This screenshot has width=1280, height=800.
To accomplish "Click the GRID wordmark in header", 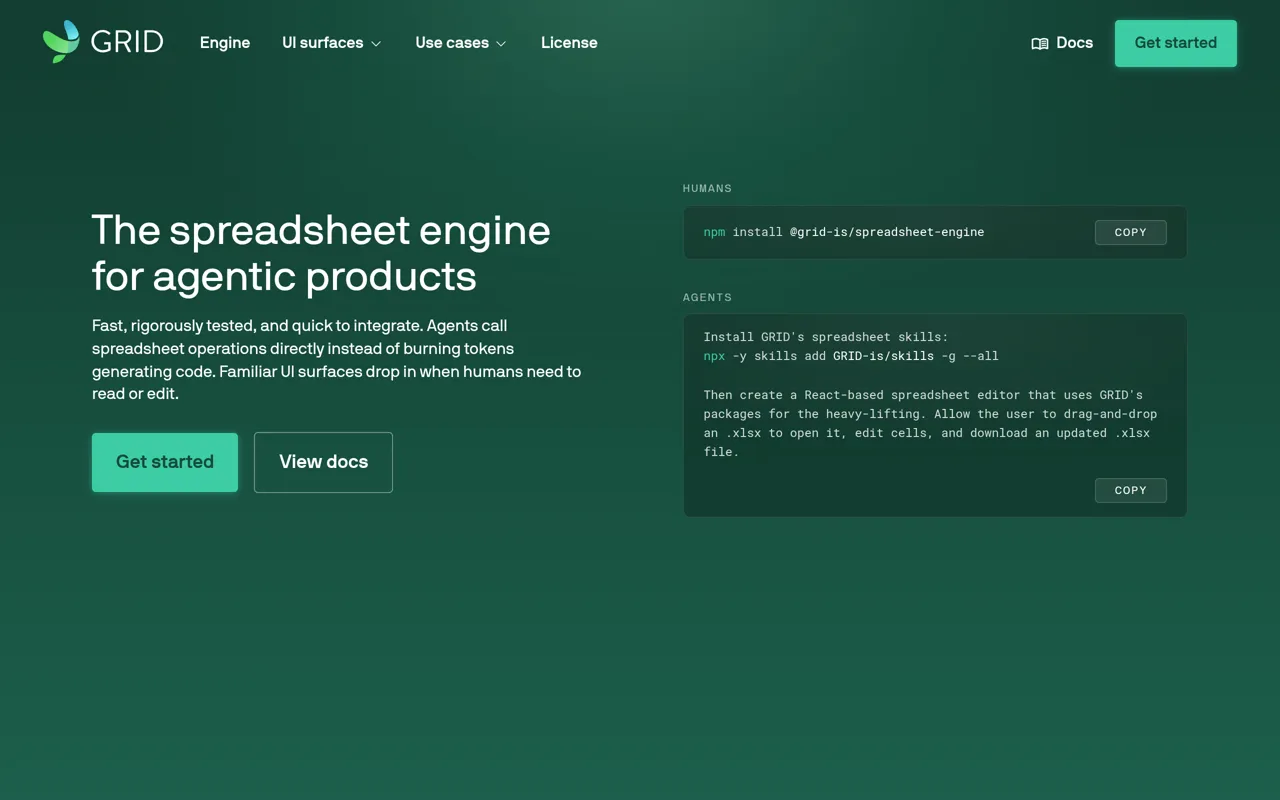I will [x=127, y=42].
